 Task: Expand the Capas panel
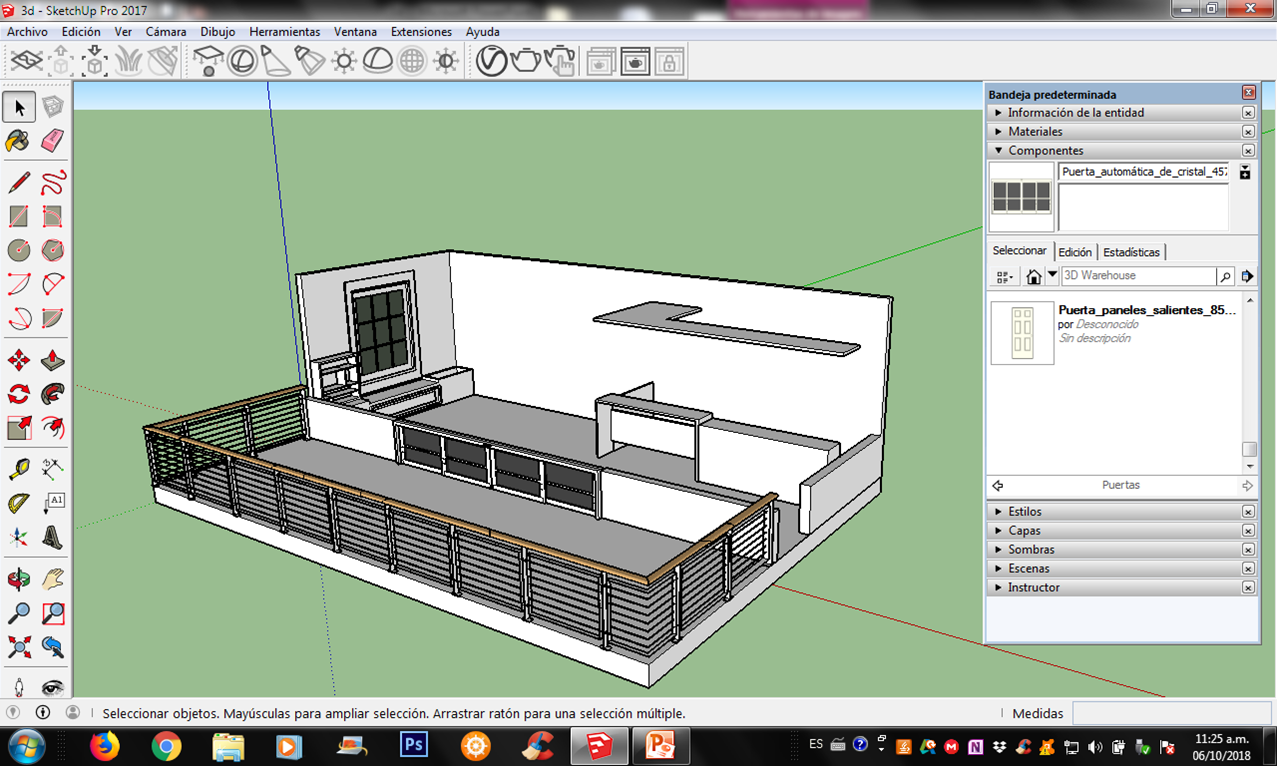click(x=1024, y=531)
